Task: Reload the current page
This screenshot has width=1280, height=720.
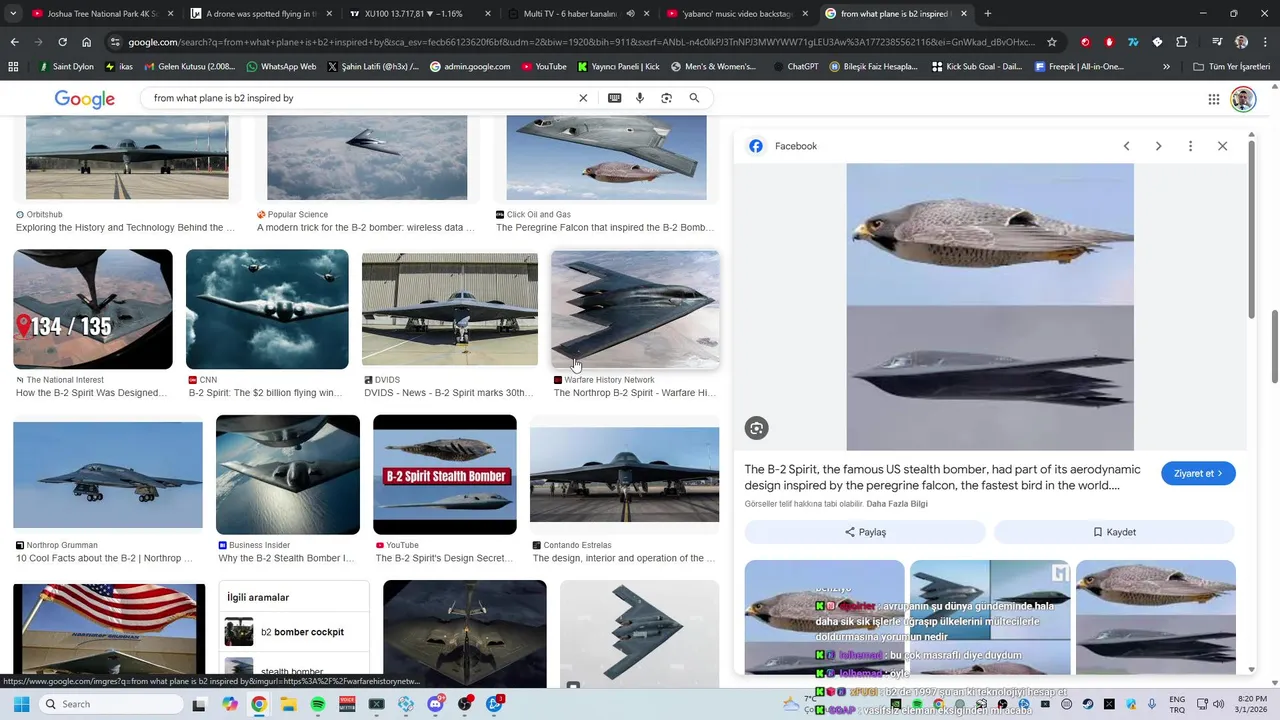Action: click(62, 42)
